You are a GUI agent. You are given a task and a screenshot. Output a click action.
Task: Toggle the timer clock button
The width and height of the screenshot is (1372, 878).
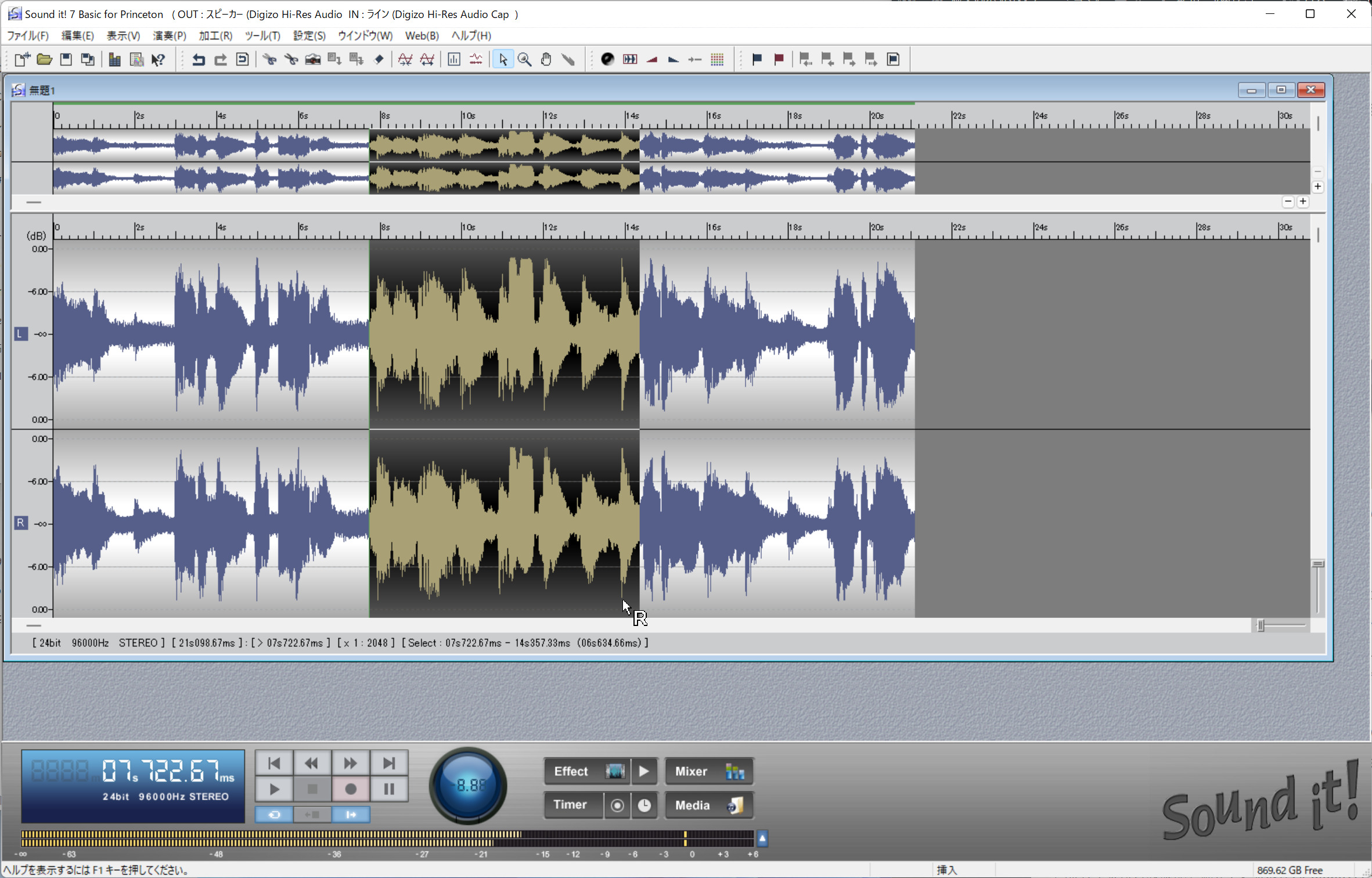(x=644, y=805)
